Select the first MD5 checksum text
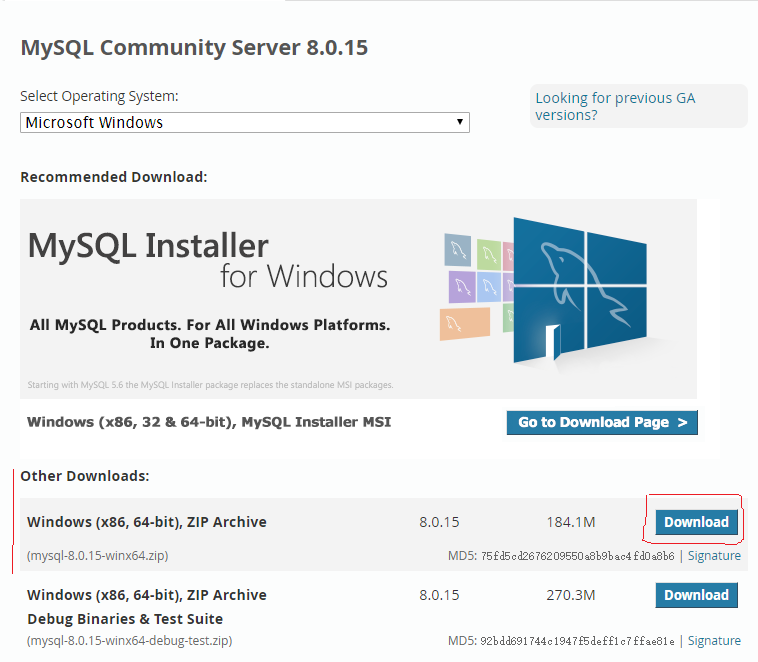Image resolution: width=758 pixels, height=662 pixels. [561, 556]
